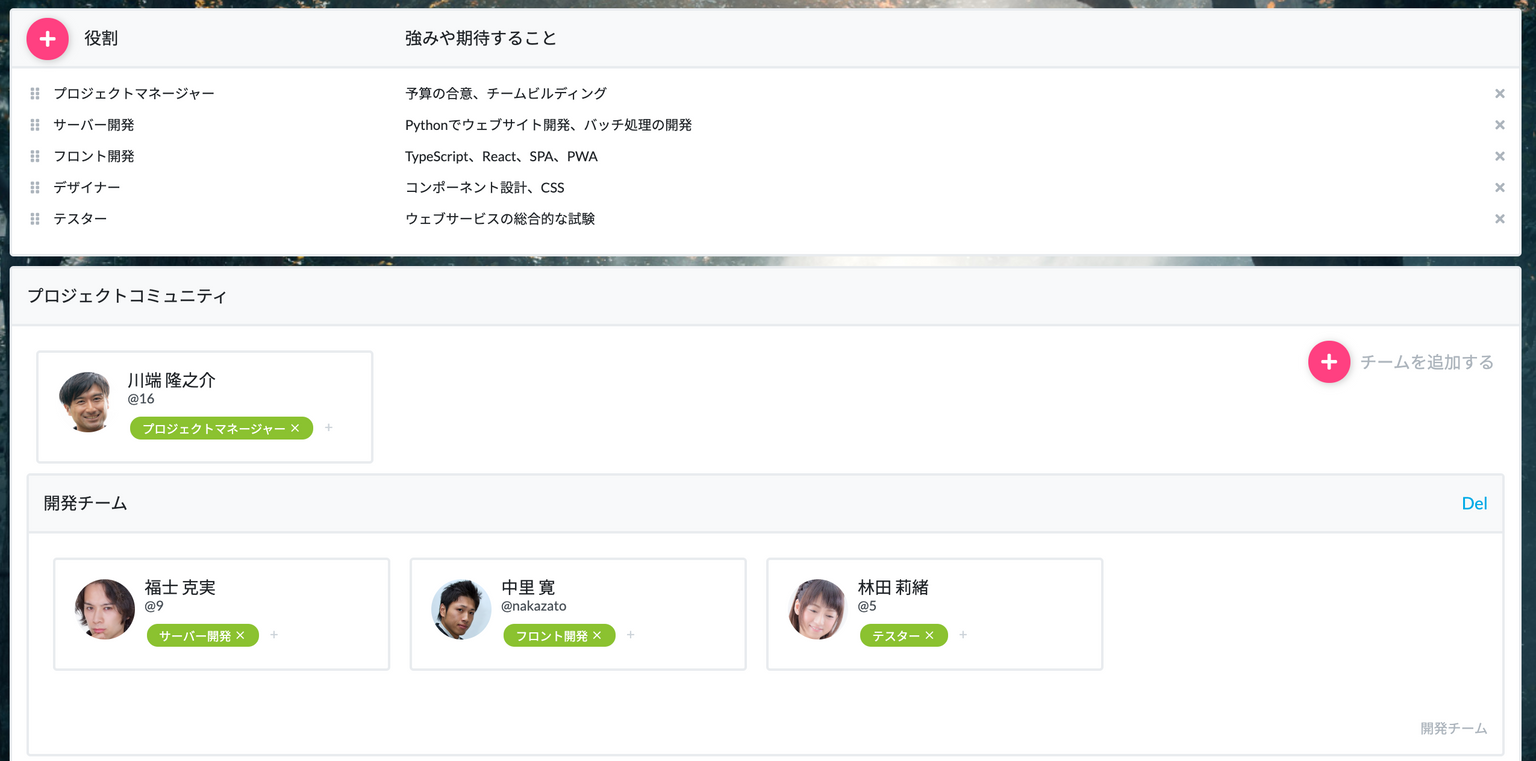Screen dimensions: 1536x761
Task: Select the 林田 莉緒 member name
Action: pos(893,587)
